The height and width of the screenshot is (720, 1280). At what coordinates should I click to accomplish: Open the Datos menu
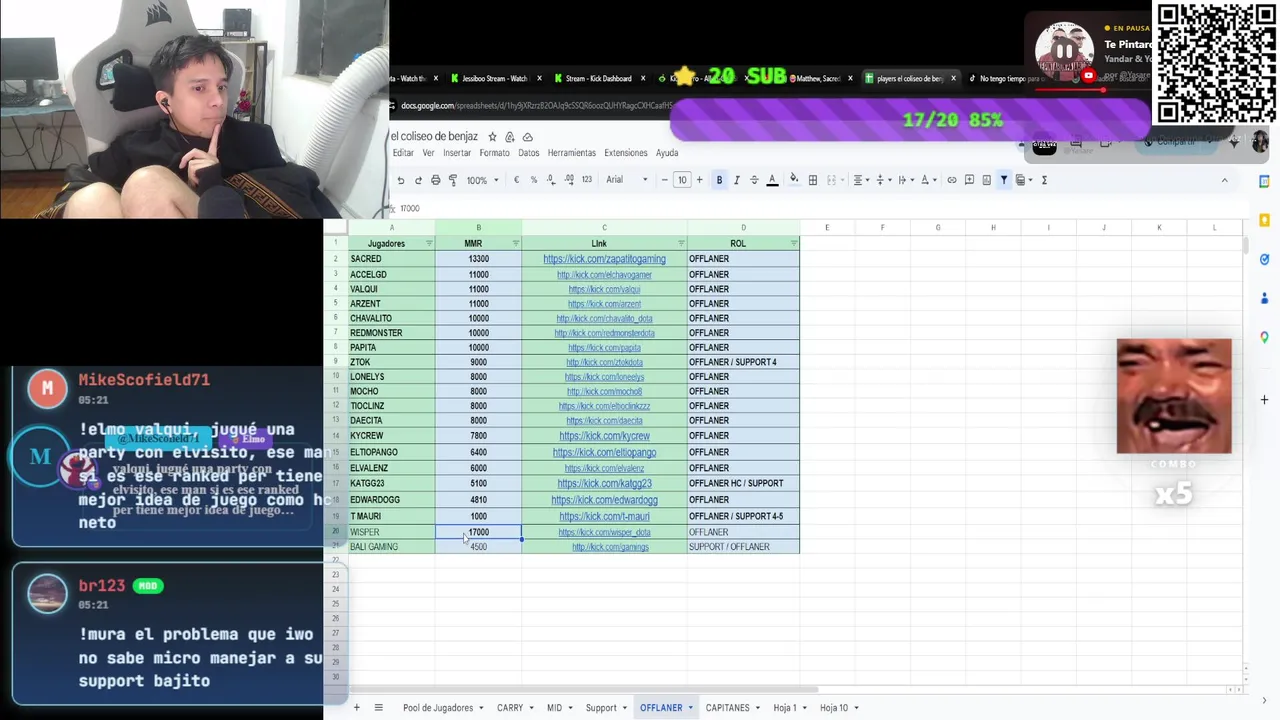[x=529, y=153]
